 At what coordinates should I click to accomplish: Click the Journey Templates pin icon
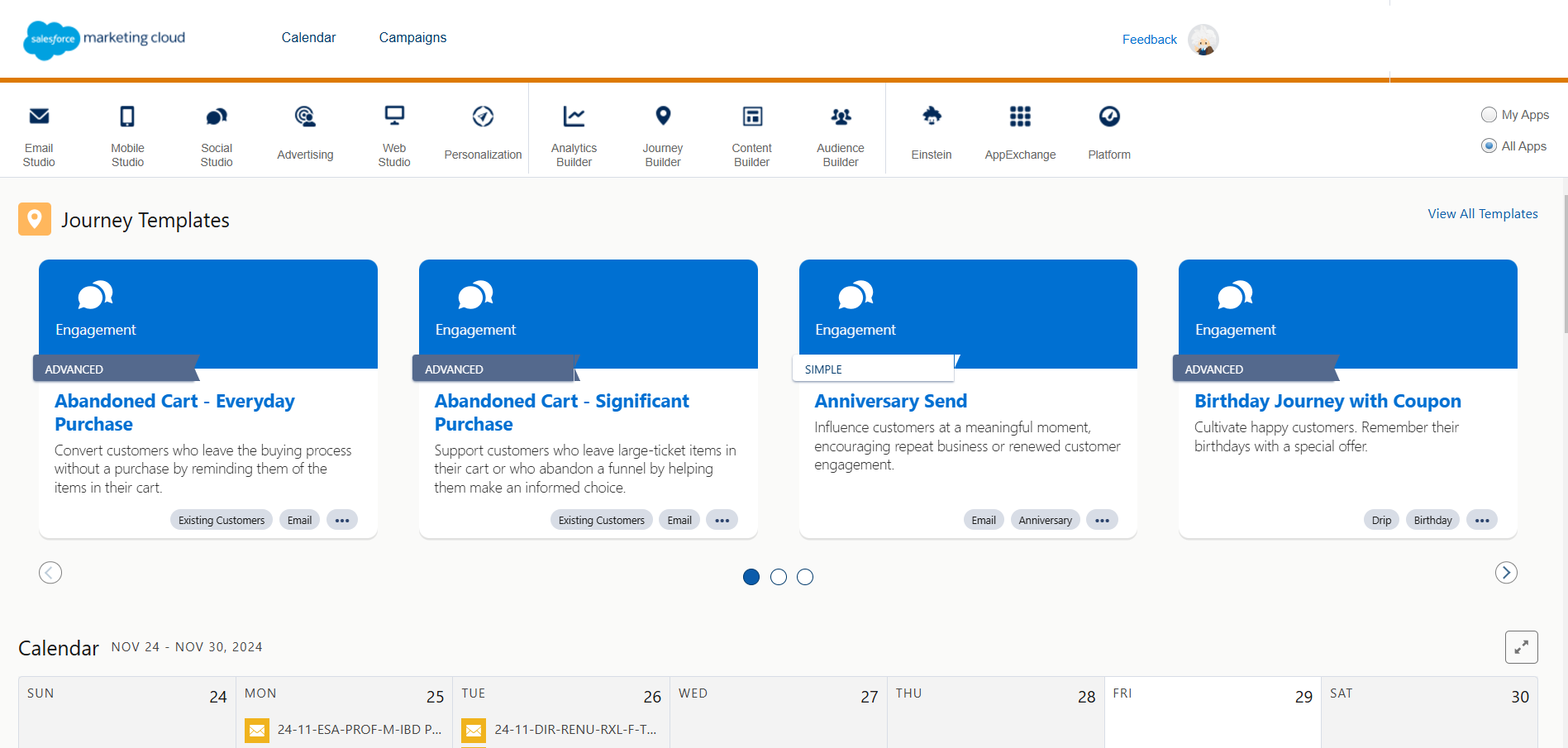click(35, 219)
